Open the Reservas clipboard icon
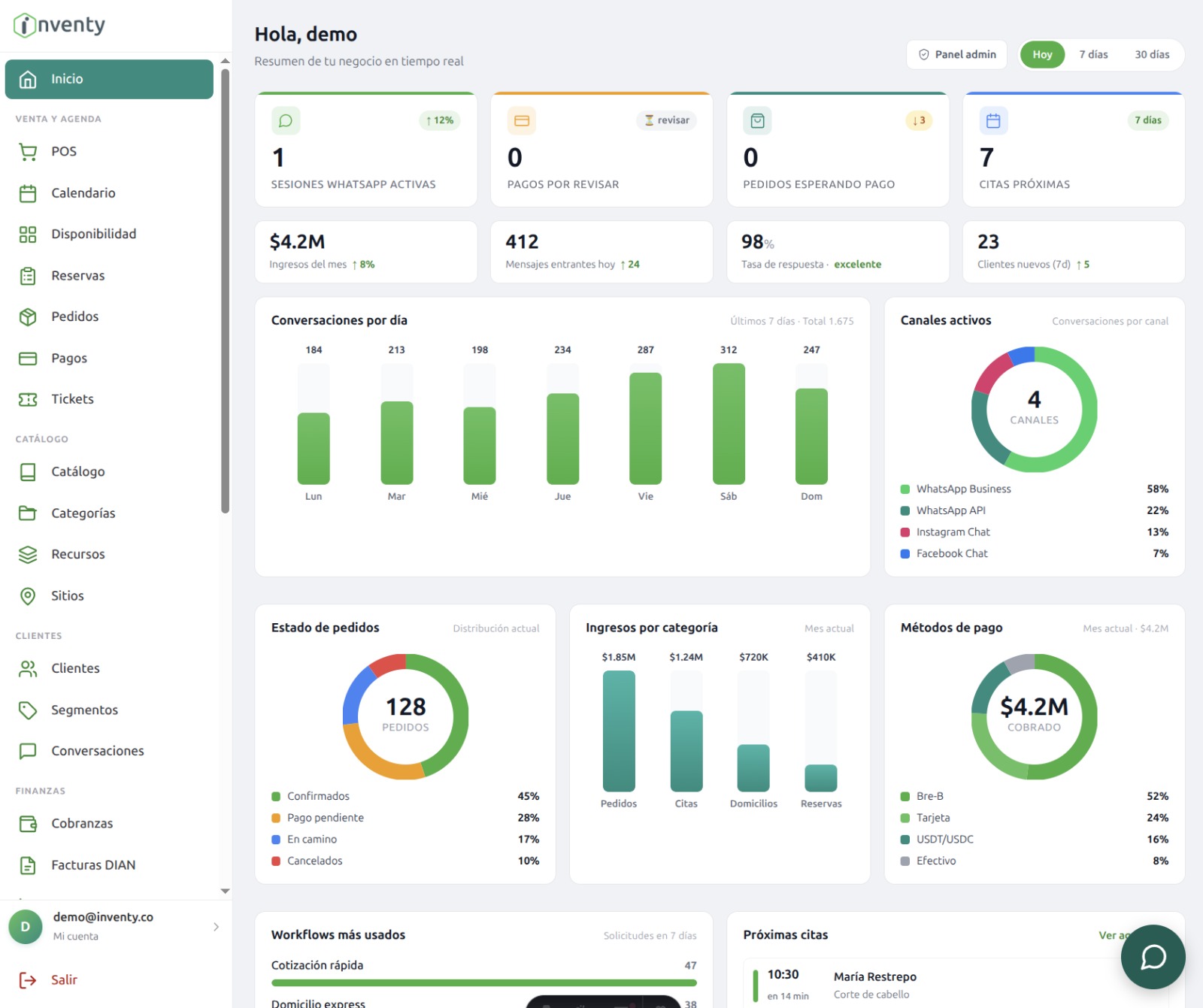This screenshot has width=1203, height=1008. 28,276
